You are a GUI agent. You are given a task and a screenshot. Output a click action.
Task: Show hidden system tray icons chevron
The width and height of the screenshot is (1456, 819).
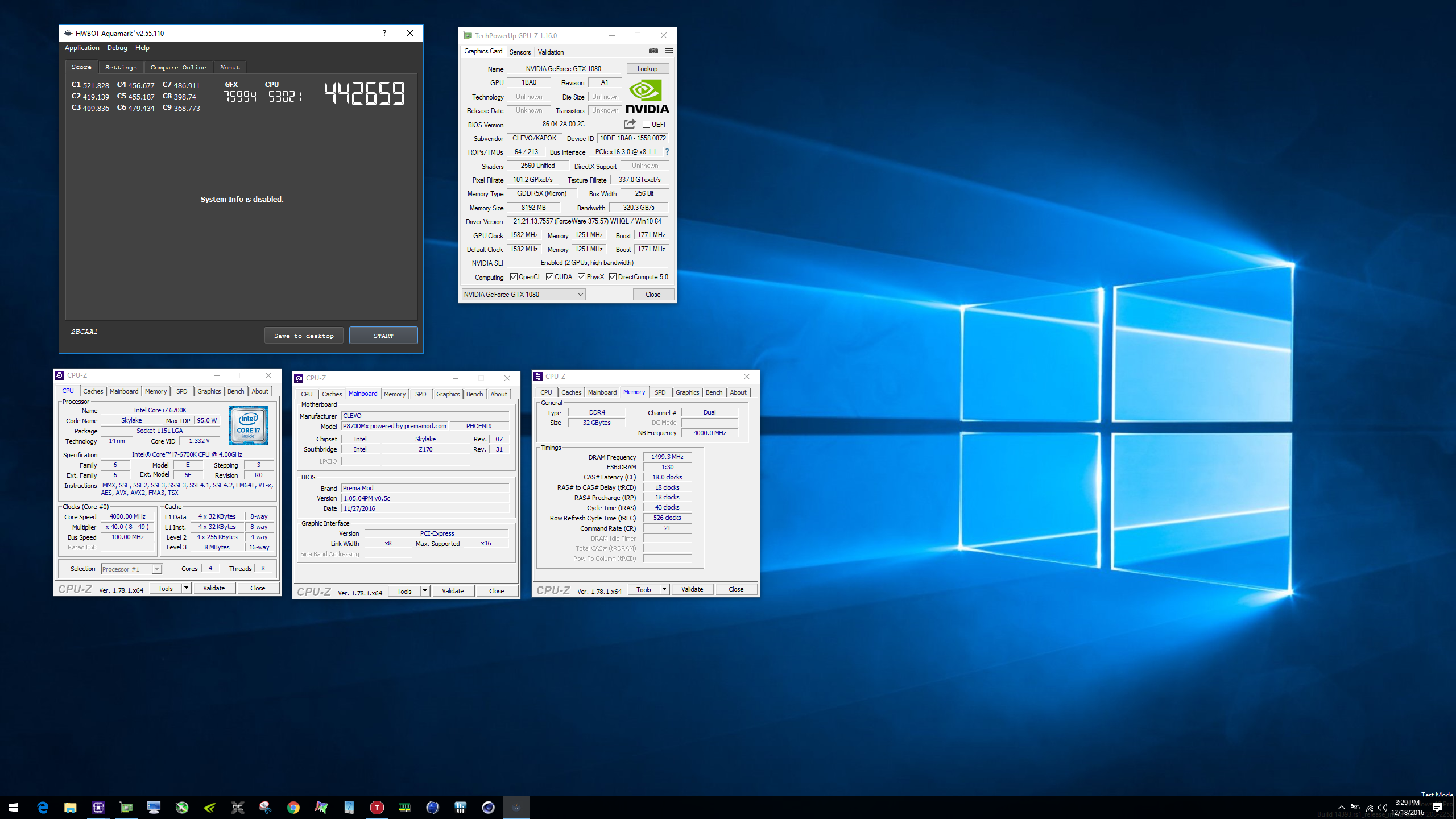[1342, 808]
